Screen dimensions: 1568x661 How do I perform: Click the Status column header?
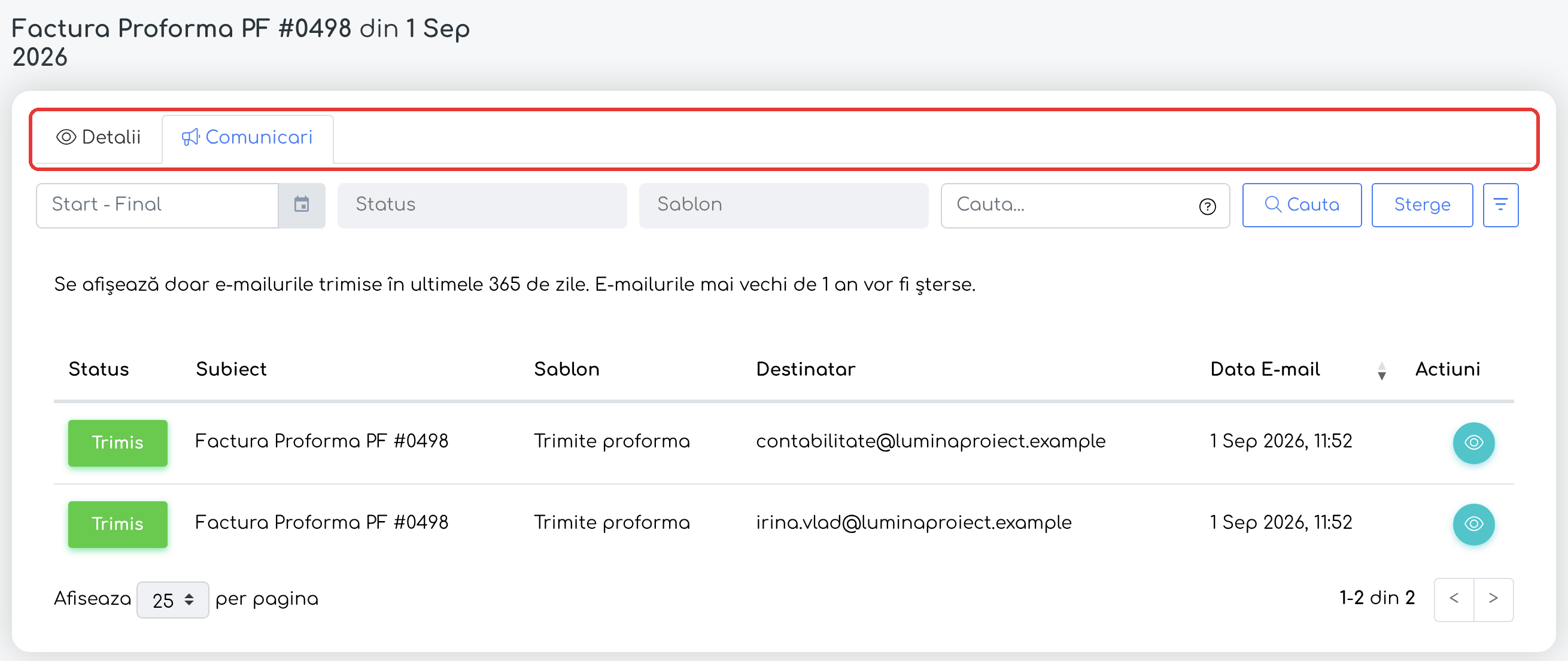[99, 370]
